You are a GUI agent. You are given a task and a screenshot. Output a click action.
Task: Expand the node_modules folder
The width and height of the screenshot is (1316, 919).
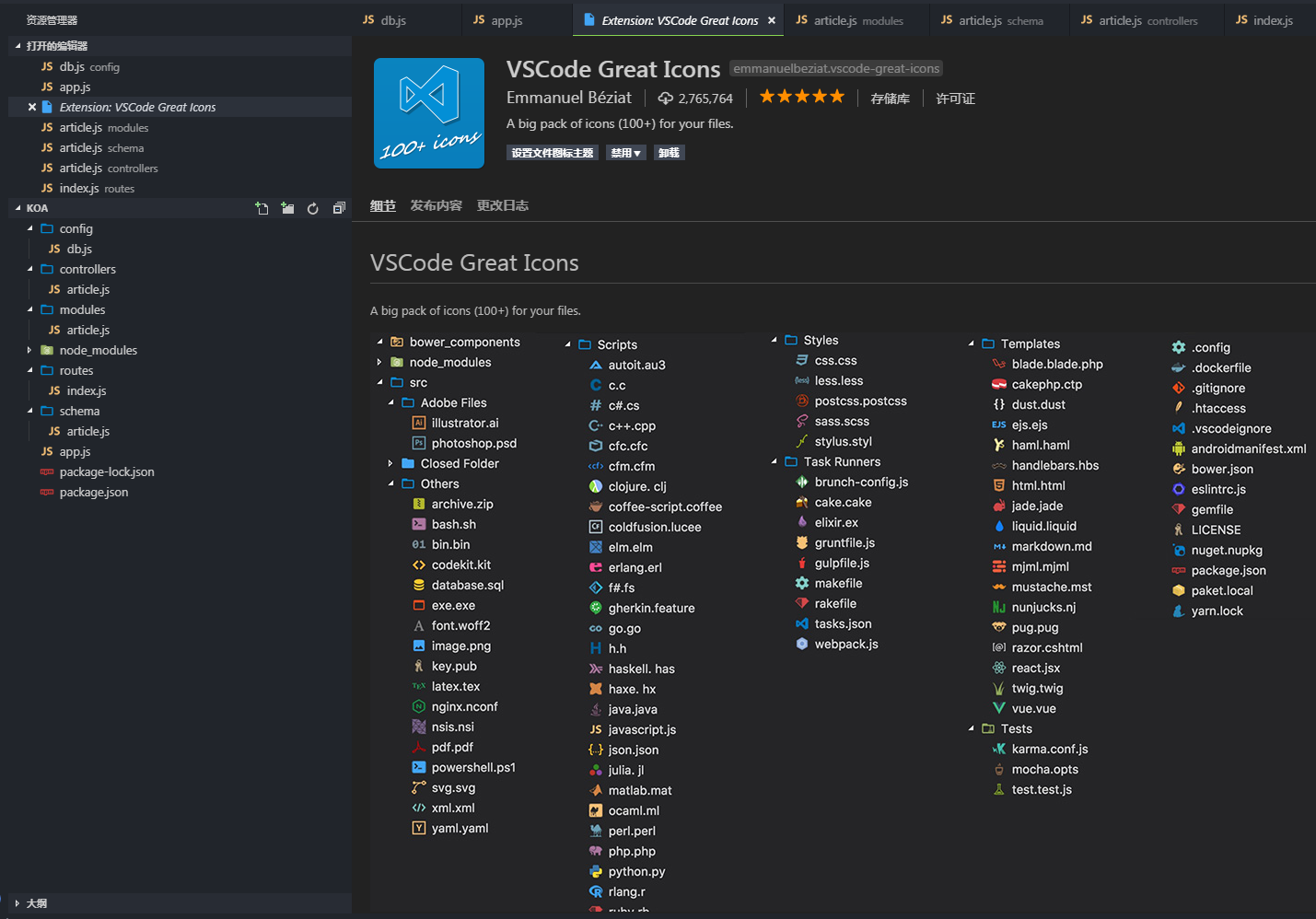pos(28,350)
